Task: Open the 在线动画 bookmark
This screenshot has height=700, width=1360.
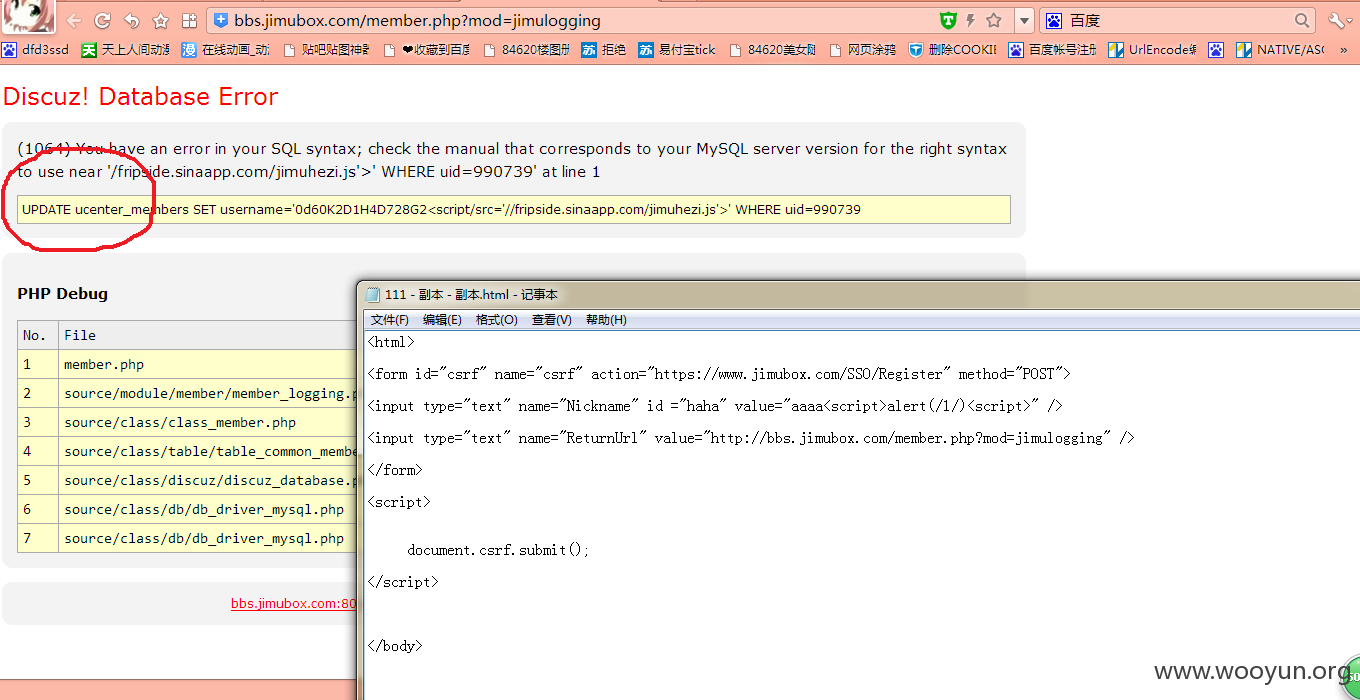Action: click(x=226, y=49)
